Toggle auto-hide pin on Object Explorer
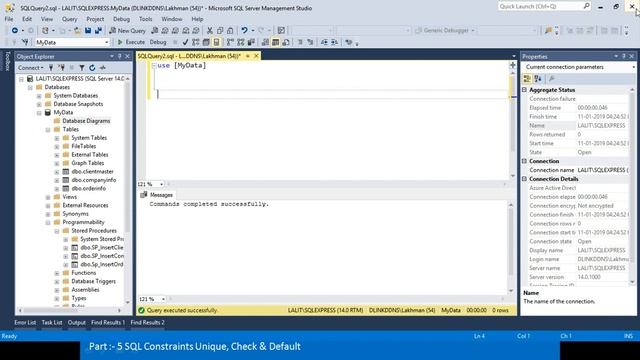The image size is (640, 360). (120, 56)
